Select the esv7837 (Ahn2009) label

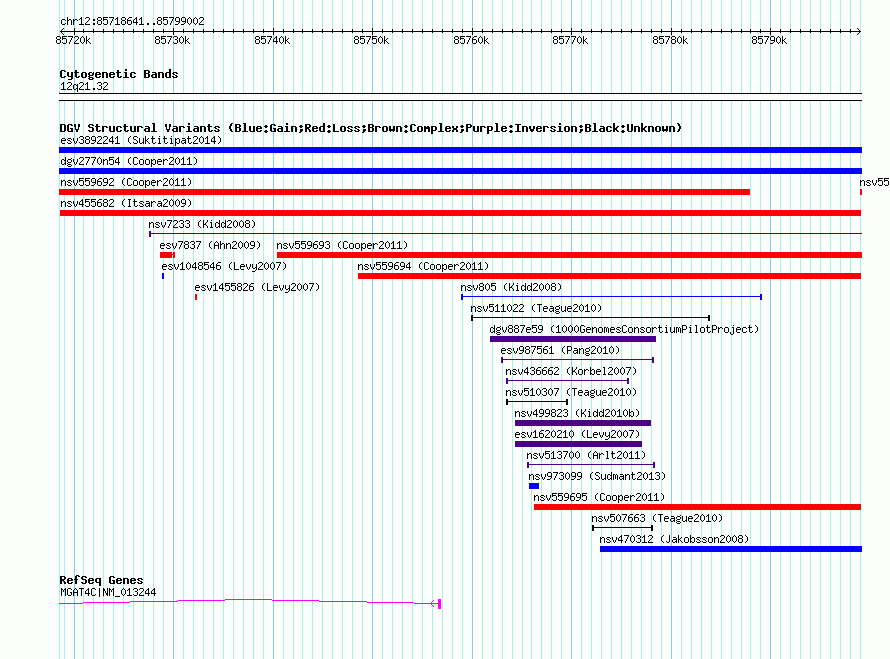pos(210,245)
